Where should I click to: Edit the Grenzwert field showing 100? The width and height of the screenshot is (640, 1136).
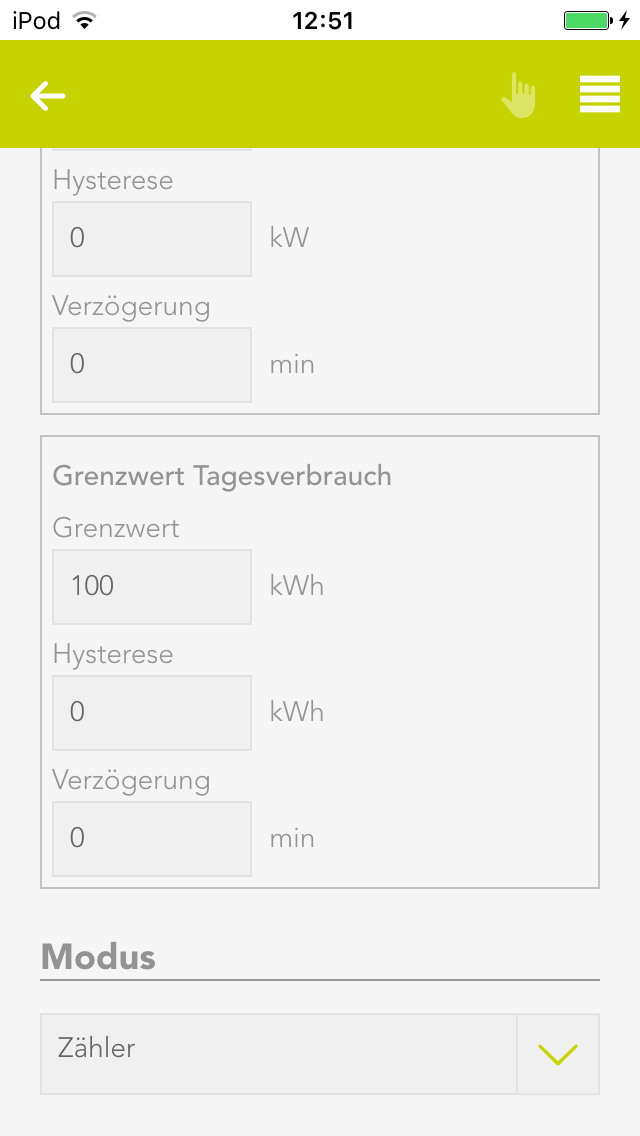[x=152, y=587]
